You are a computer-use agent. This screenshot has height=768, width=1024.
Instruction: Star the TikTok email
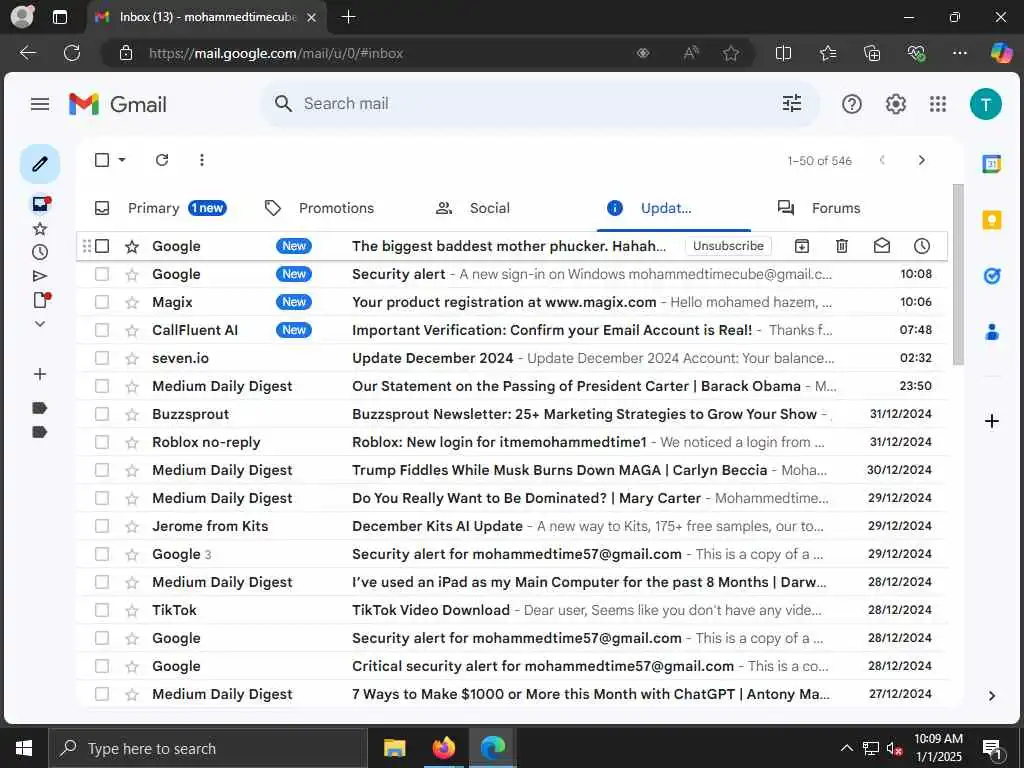[x=132, y=610]
